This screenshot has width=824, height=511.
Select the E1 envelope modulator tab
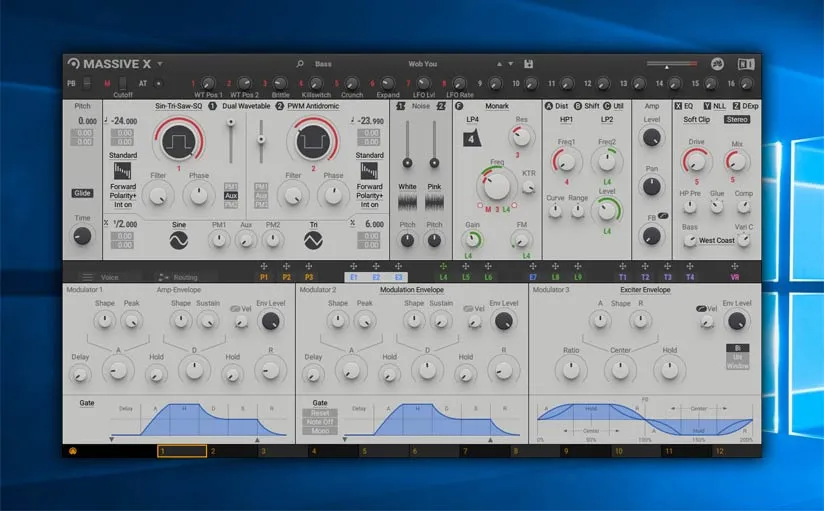tap(354, 277)
